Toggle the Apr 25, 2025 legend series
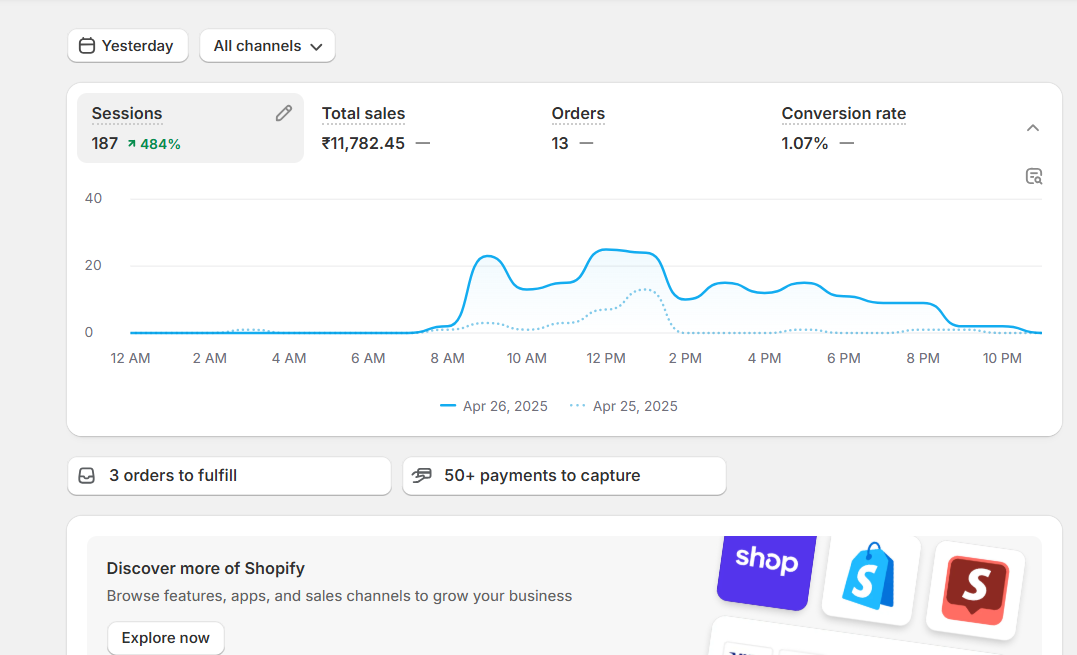The height and width of the screenshot is (655, 1077). coord(624,406)
